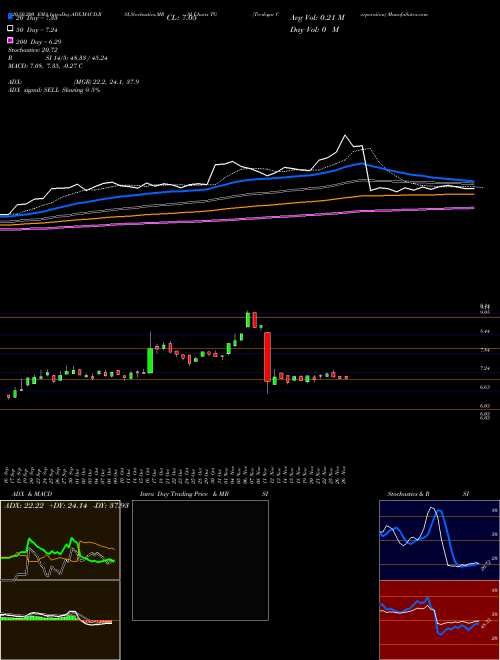Image resolution: width=500 pixels, height=660 pixels.
Task: Click the 6.63 price axis label
Action: [484, 387]
